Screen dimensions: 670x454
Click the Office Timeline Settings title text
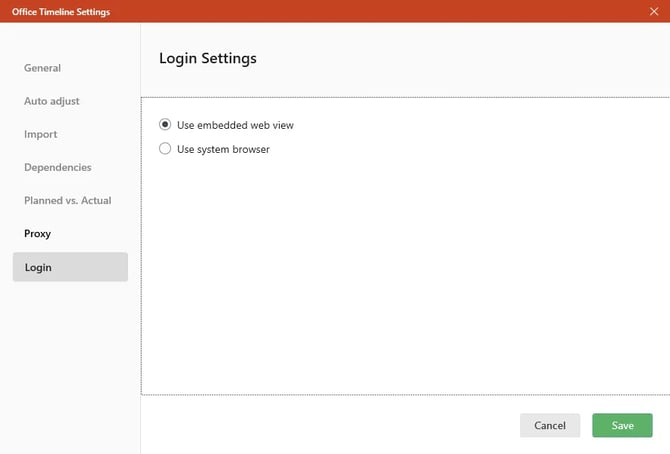61,12
